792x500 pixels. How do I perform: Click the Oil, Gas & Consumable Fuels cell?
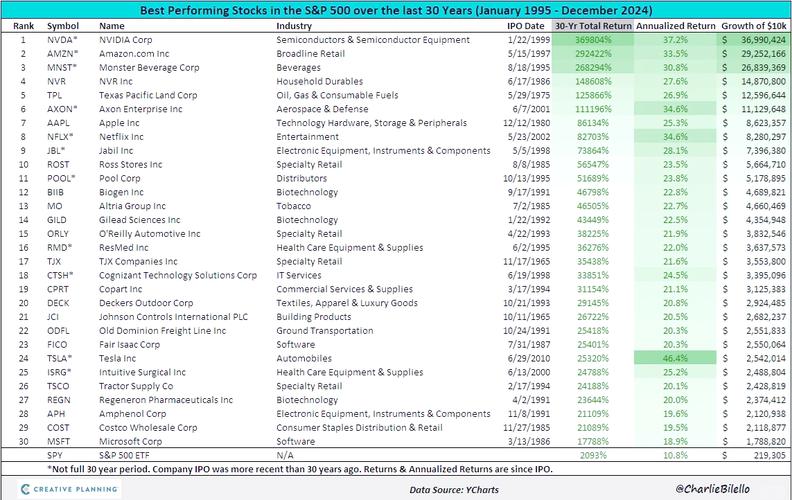337,95
